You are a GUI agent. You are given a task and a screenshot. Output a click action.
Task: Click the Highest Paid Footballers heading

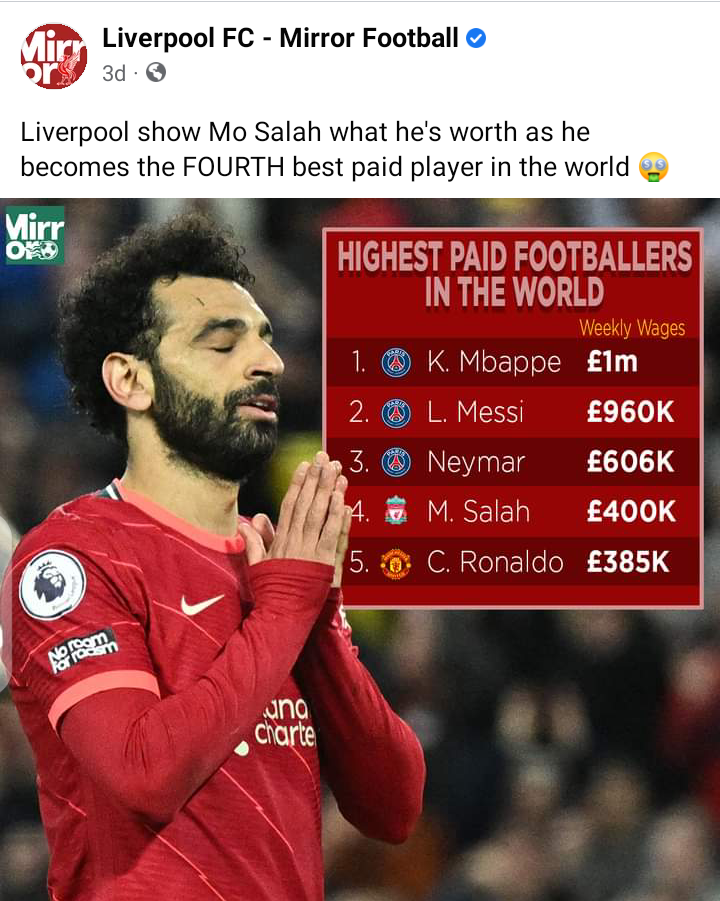(x=515, y=274)
